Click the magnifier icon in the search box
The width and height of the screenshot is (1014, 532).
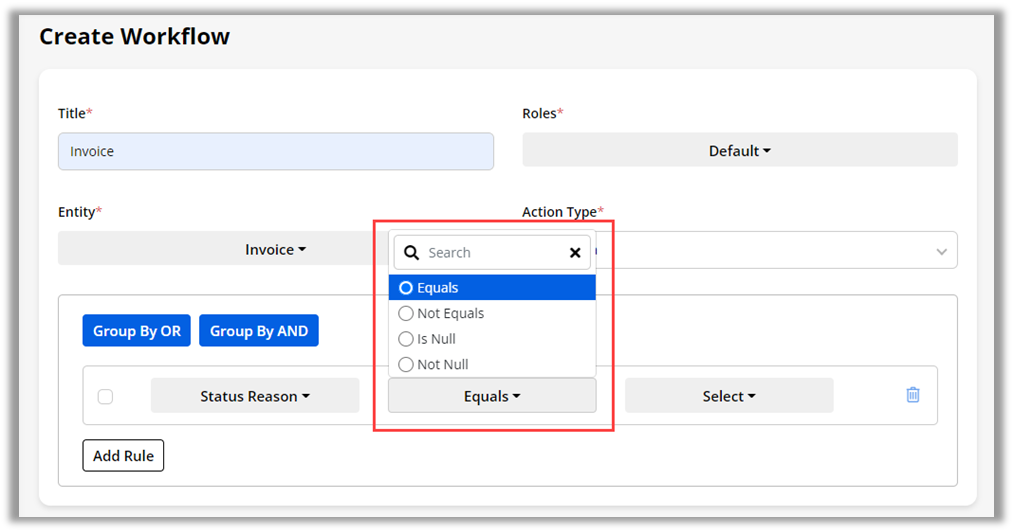(x=411, y=253)
